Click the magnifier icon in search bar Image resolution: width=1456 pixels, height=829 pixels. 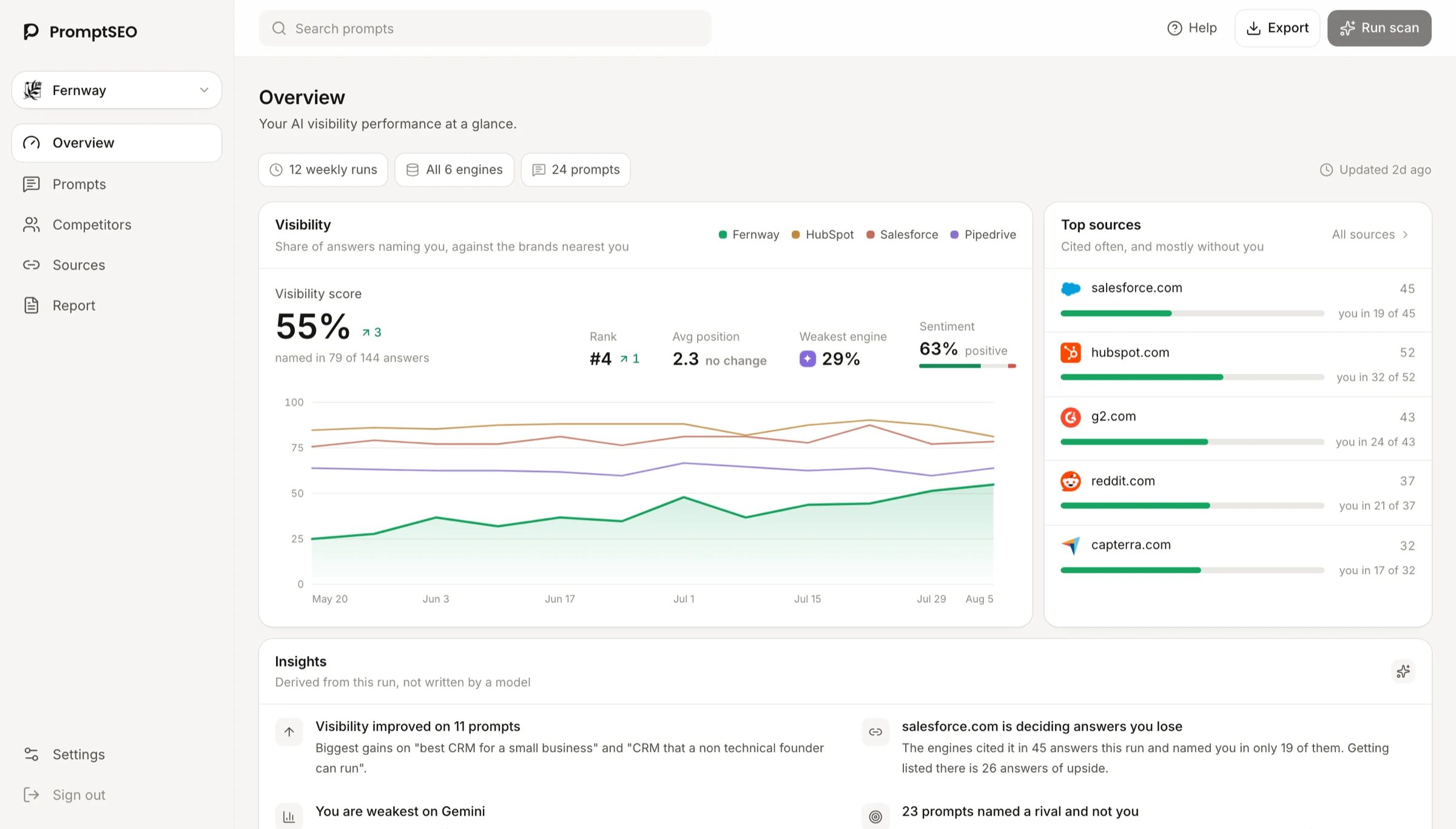coord(279,29)
